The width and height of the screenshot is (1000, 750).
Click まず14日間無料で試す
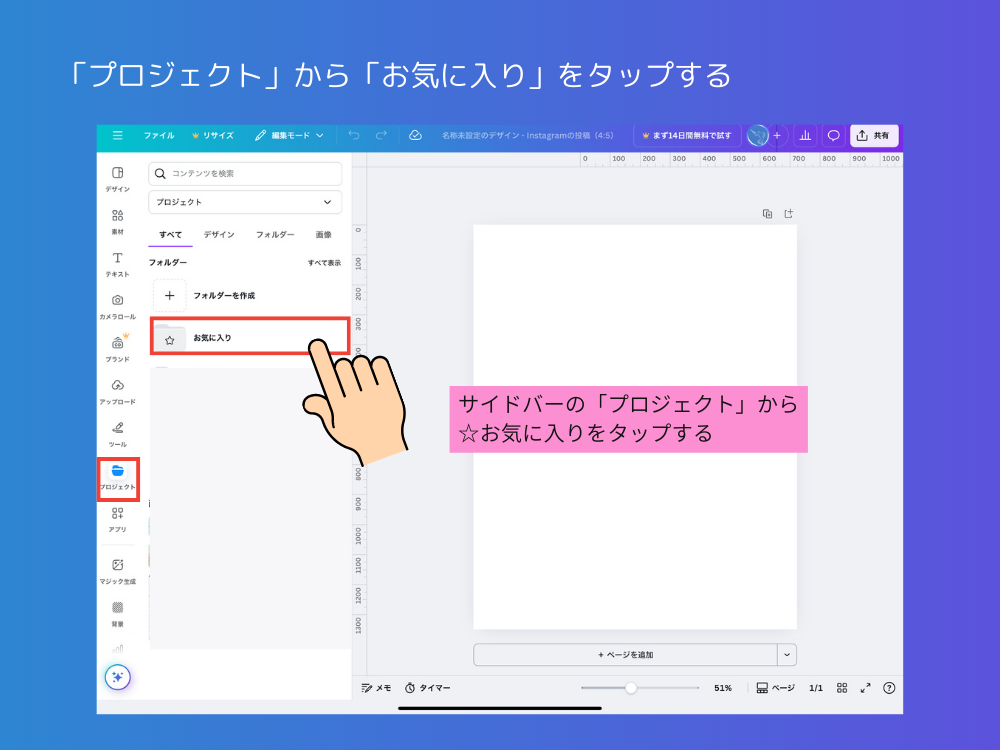pyautogui.click(x=687, y=135)
